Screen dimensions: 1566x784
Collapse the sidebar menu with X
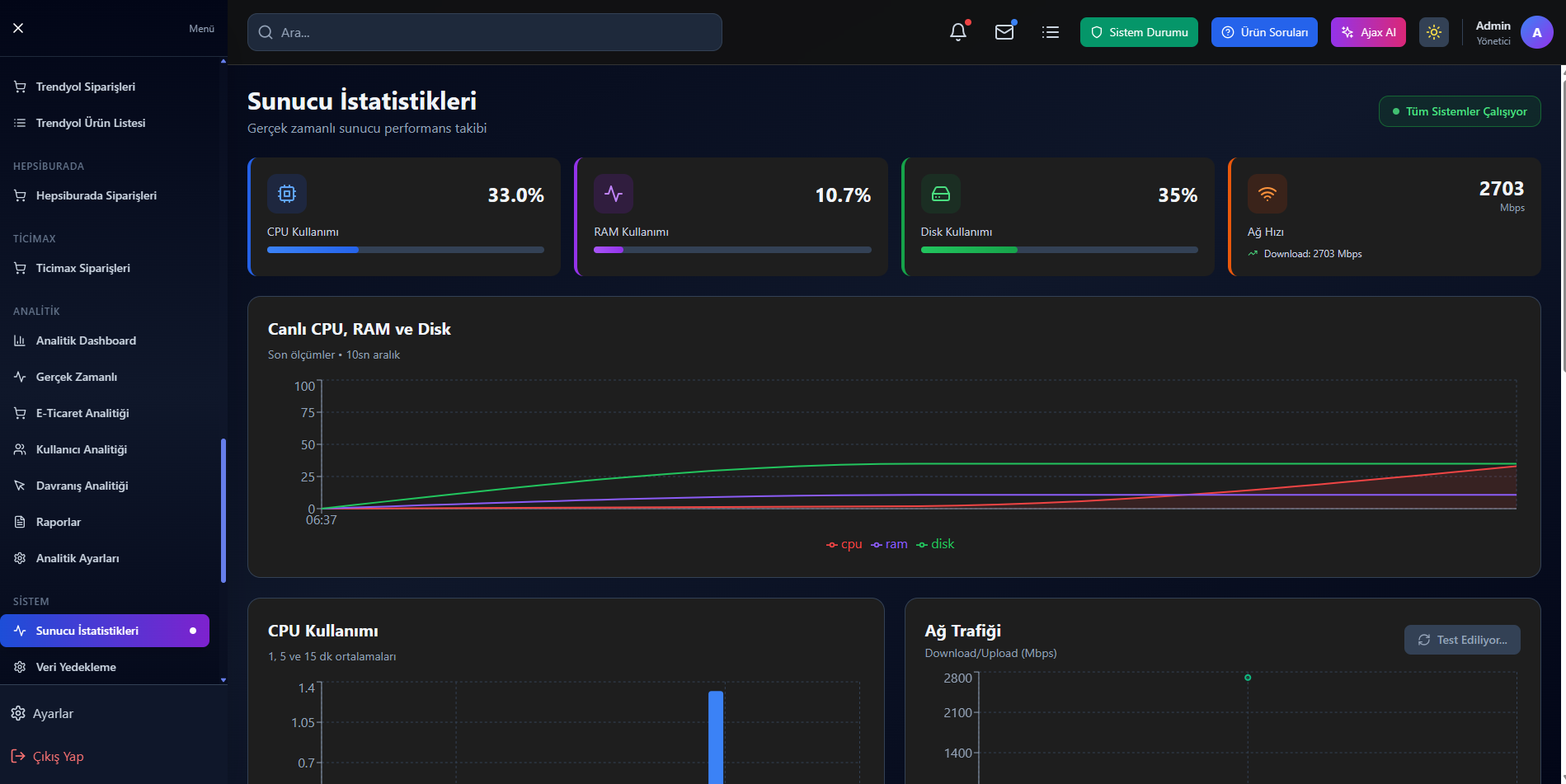tap(18, 28)
